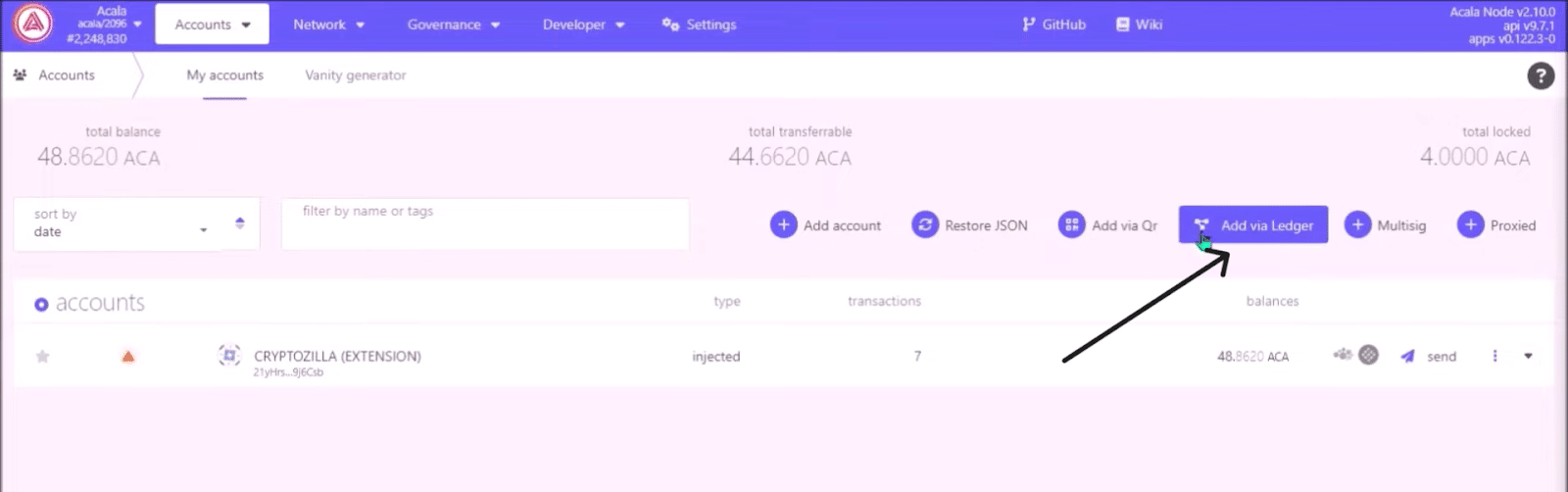Click the Restore JSON button
The width and height of the screenshot is (1568, 492).
pos(970,225)
